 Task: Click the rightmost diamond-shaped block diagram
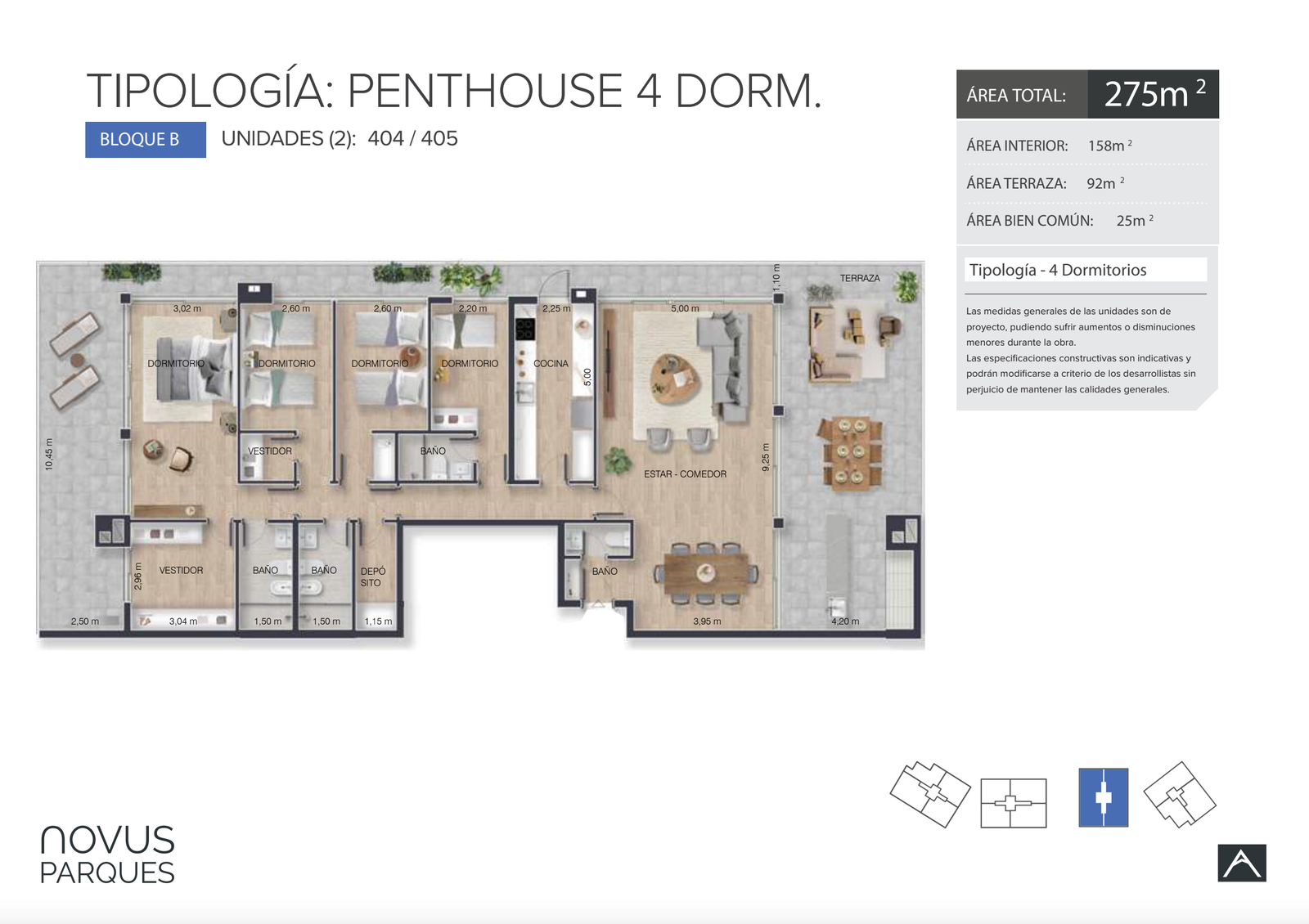click(x=1179, y=795)
